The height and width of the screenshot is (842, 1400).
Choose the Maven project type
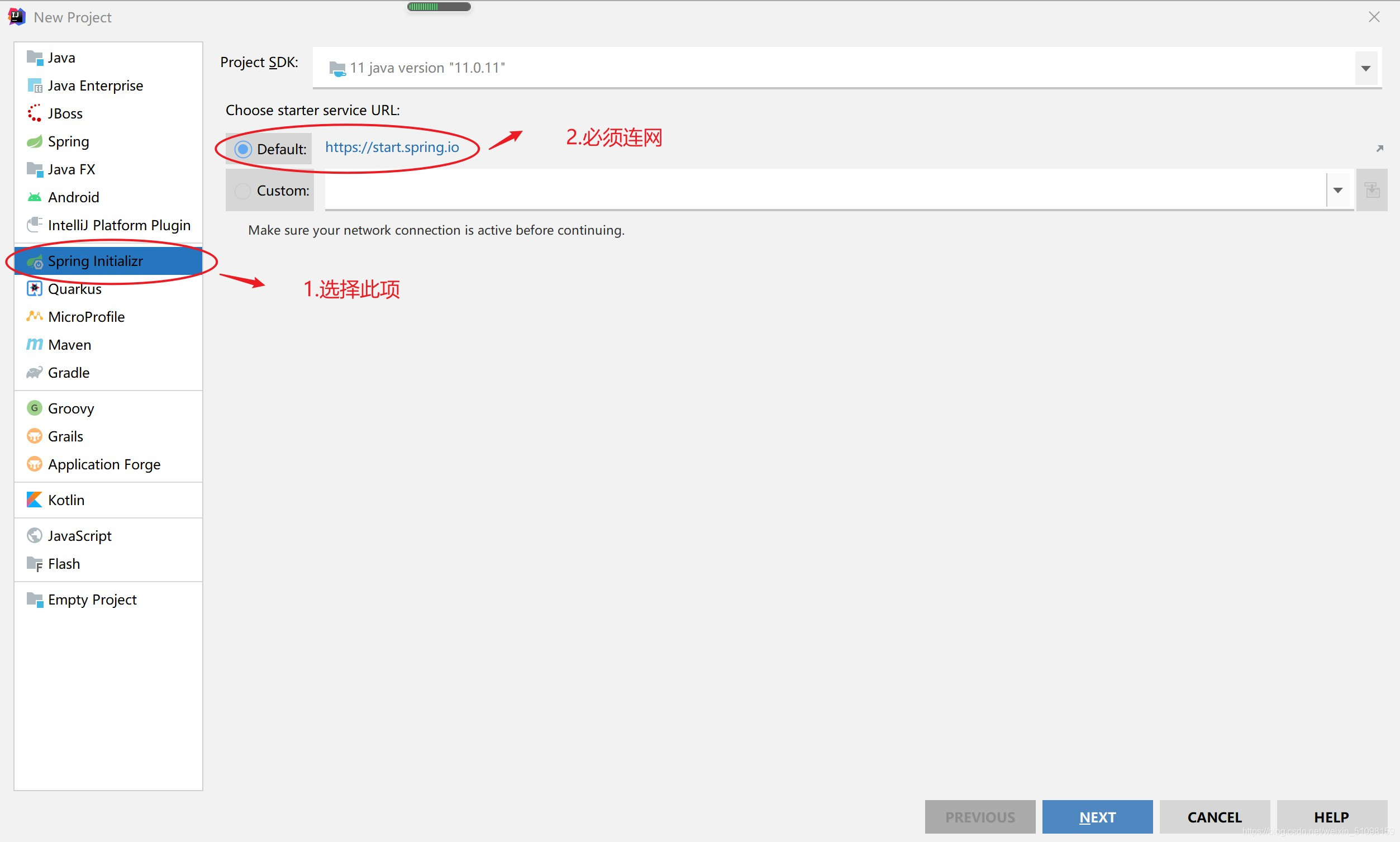pos(108,345)
